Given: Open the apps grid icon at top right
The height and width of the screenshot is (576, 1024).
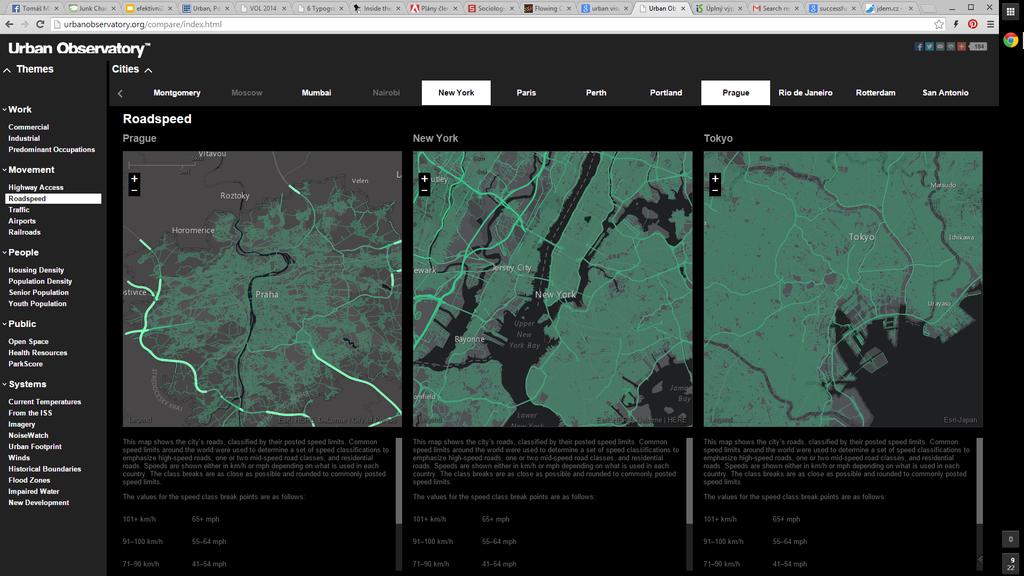Looking at the screenshot, I should (x=1010, y=11).
